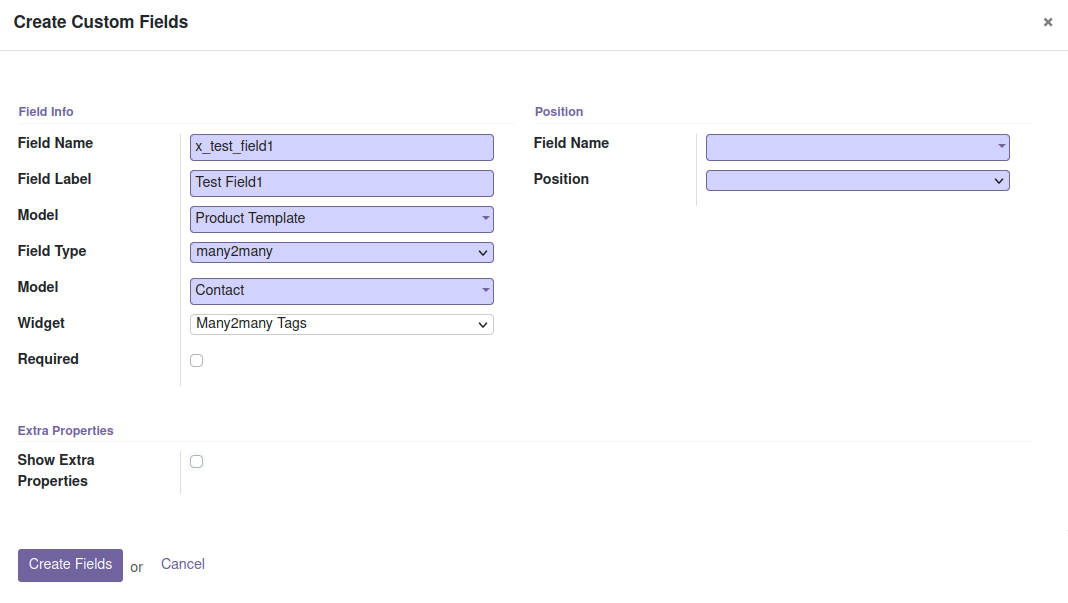Click the Widget field label

click(41, 323)
